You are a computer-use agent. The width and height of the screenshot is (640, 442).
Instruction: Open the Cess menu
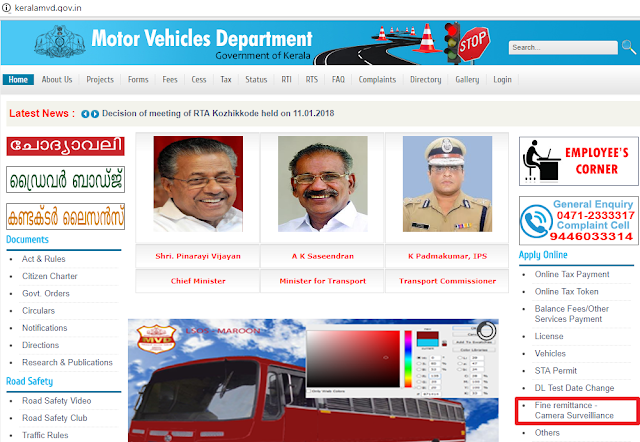(199, 80)
